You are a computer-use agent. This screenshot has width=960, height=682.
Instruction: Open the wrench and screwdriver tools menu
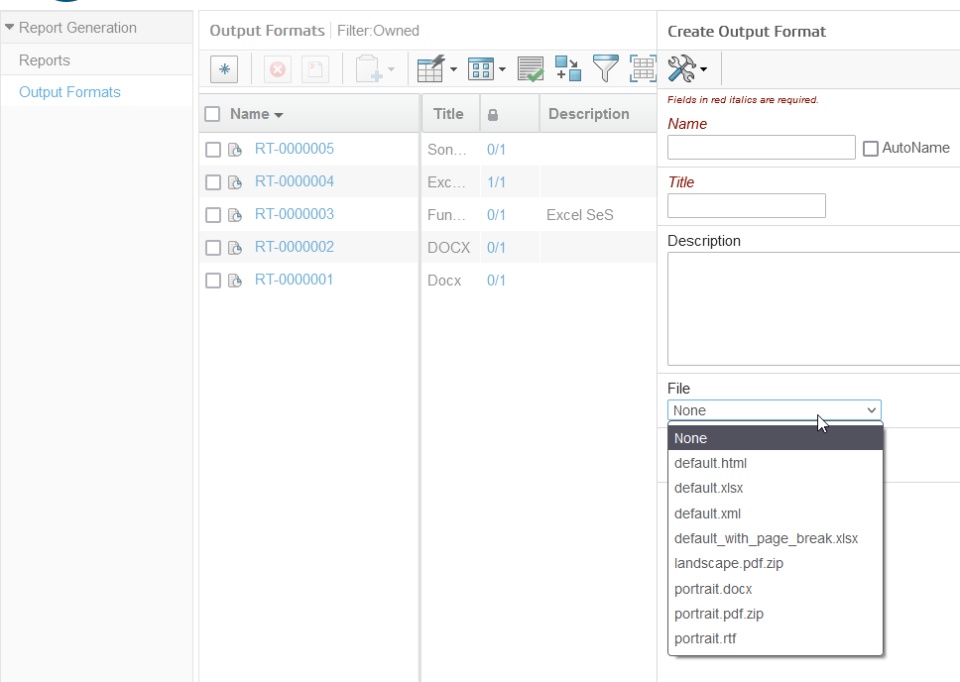(687, 69)
